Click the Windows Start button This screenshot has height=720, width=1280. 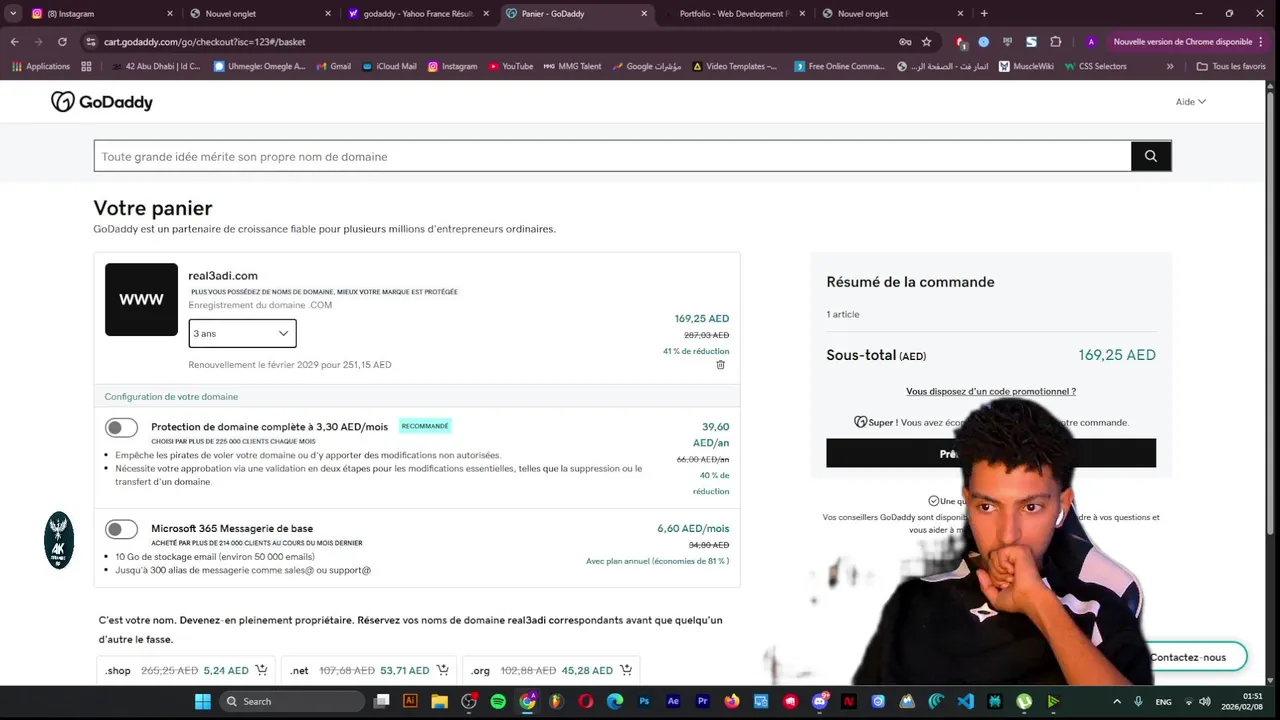203,702
